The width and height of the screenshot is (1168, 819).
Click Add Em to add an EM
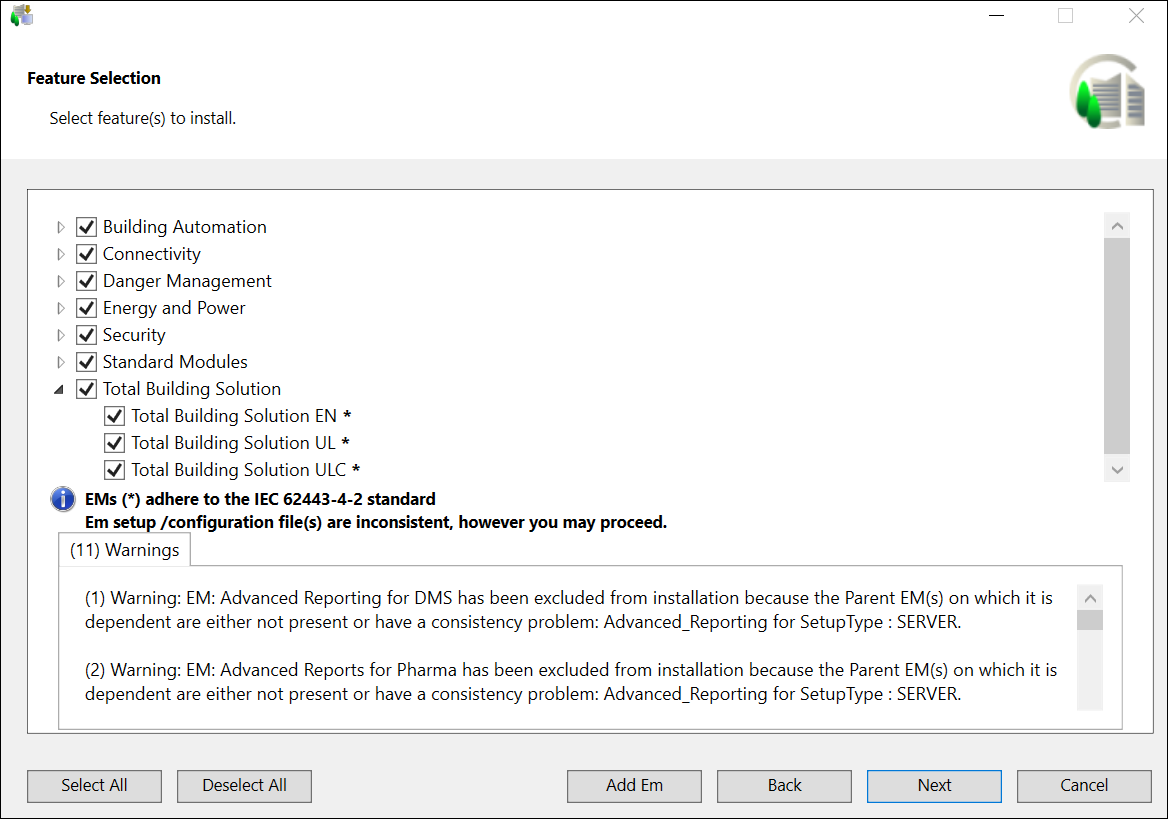coord(634,786)
